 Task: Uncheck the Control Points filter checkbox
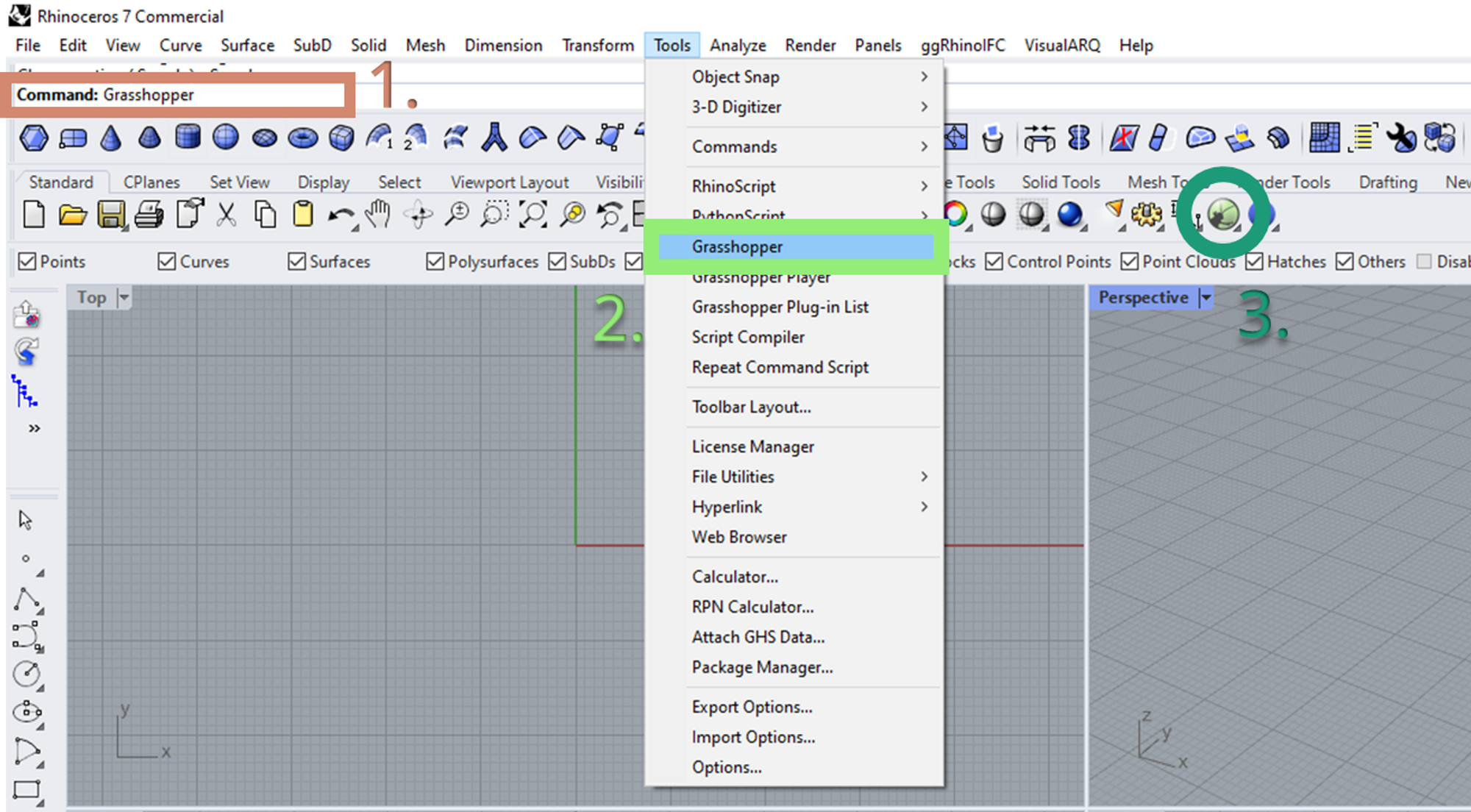click(x=994, y=261)
